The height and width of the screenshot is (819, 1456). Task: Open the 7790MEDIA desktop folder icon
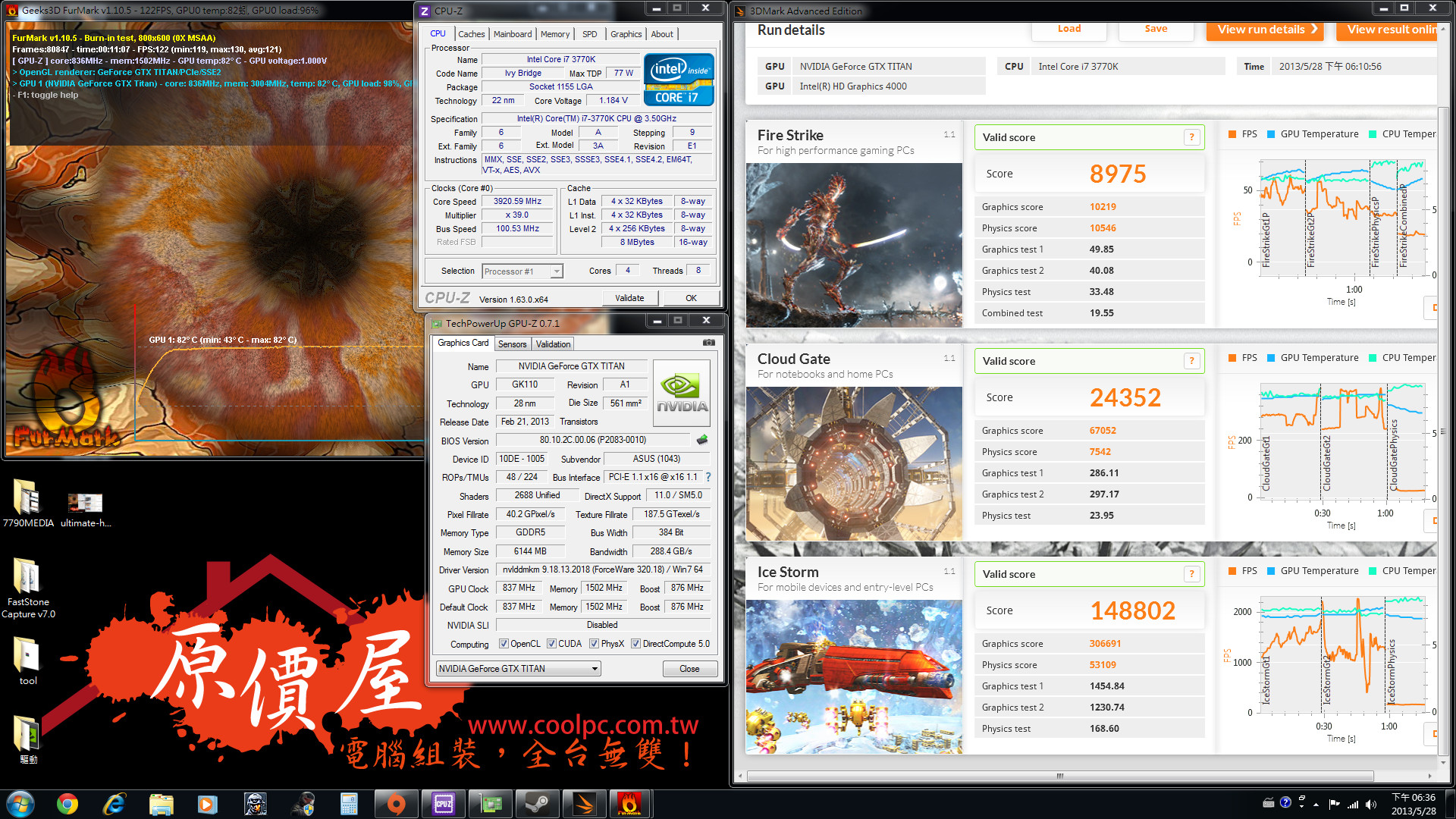click(x=28, y=504)
